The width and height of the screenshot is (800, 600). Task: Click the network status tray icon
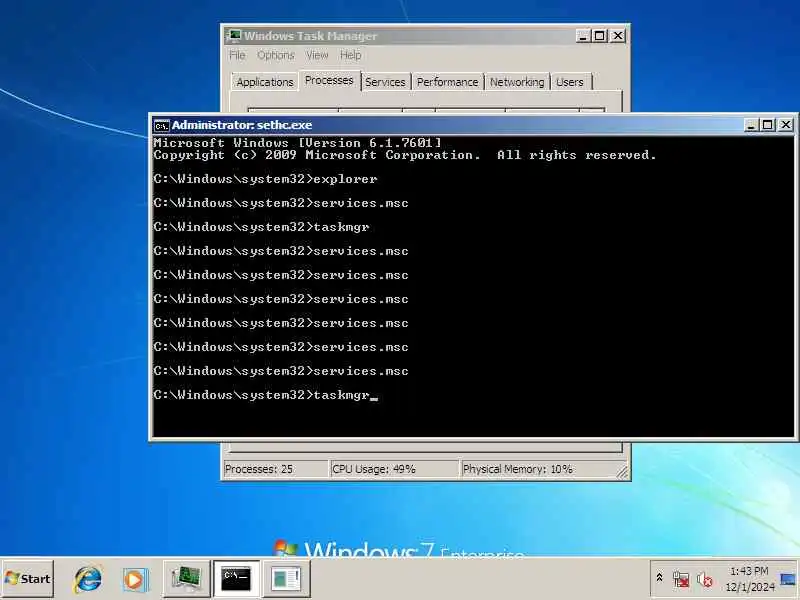[681, 579]
